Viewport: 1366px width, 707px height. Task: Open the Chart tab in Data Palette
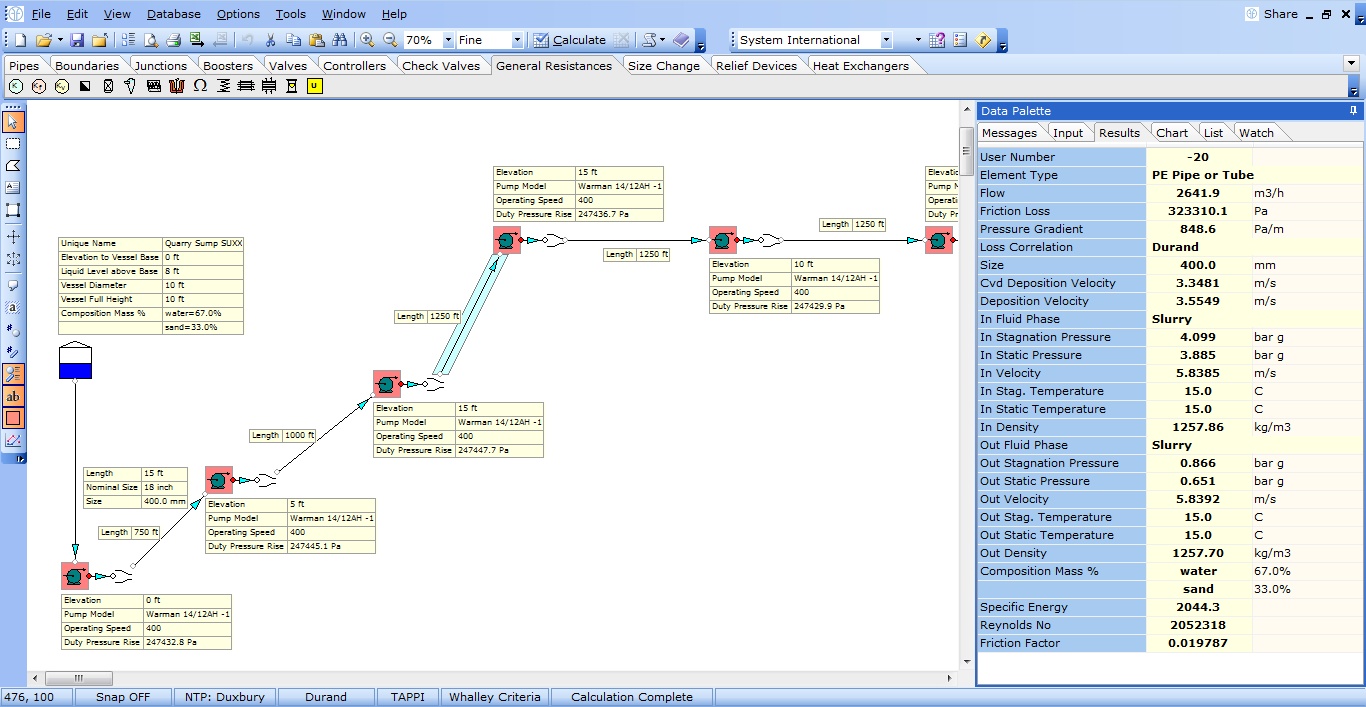pyautogui.click(x=1171, y=132)
